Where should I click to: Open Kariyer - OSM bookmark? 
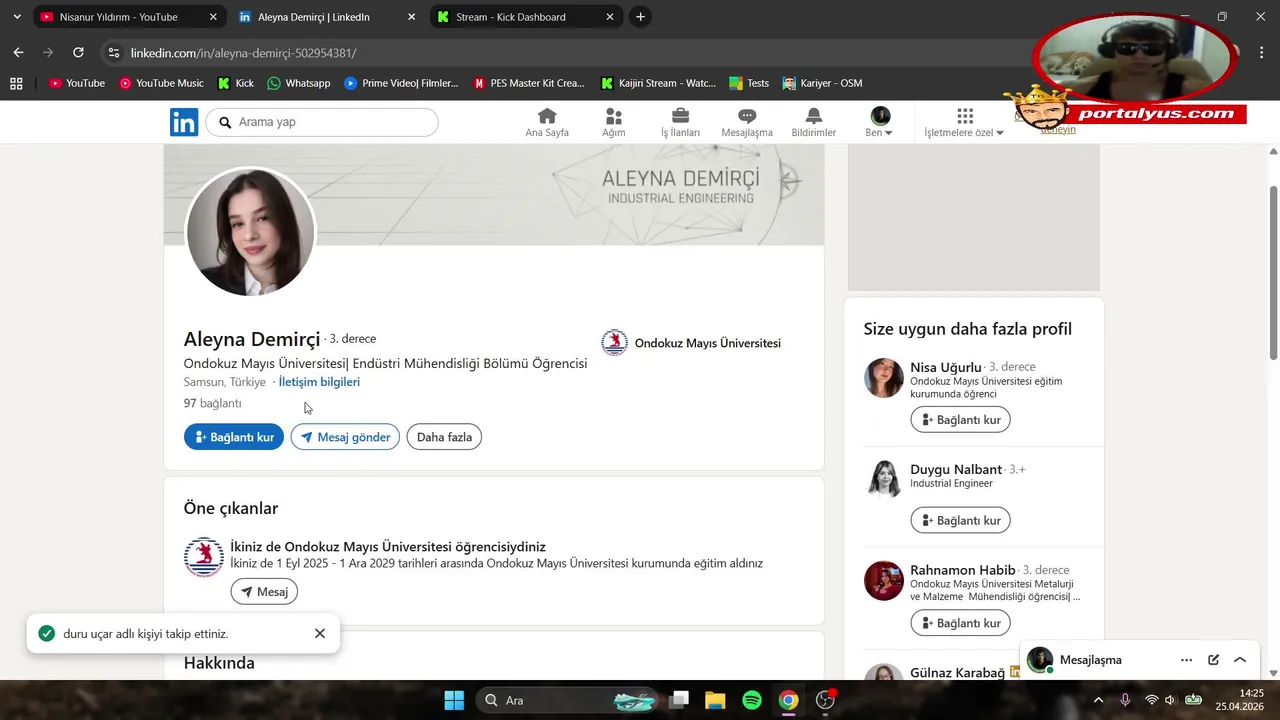(x=822, y=83)
